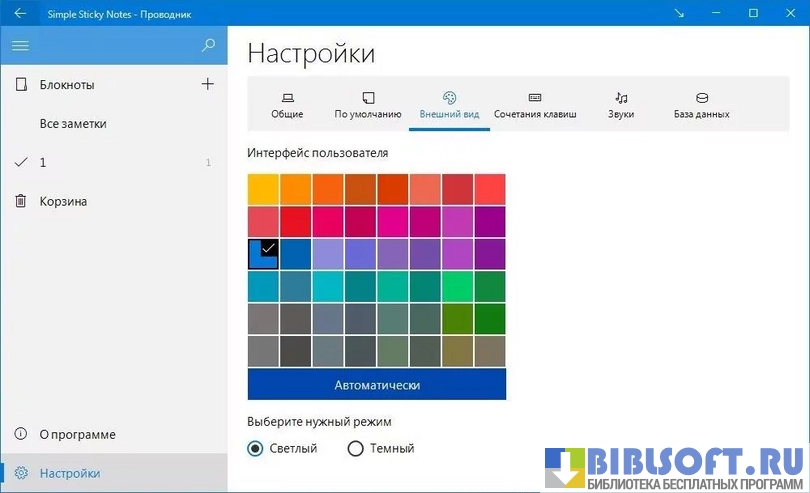
Task: Open the Общие settings tab
Action: click(287, 105)
